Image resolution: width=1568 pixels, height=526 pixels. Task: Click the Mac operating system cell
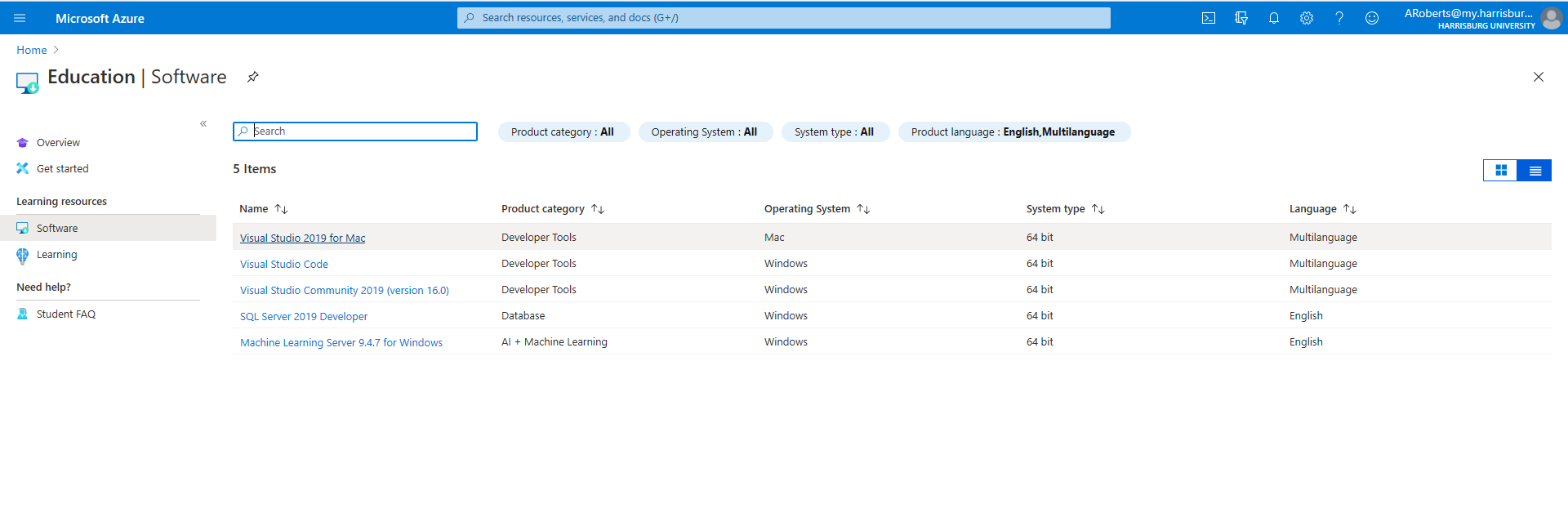[x=774, y=237]
